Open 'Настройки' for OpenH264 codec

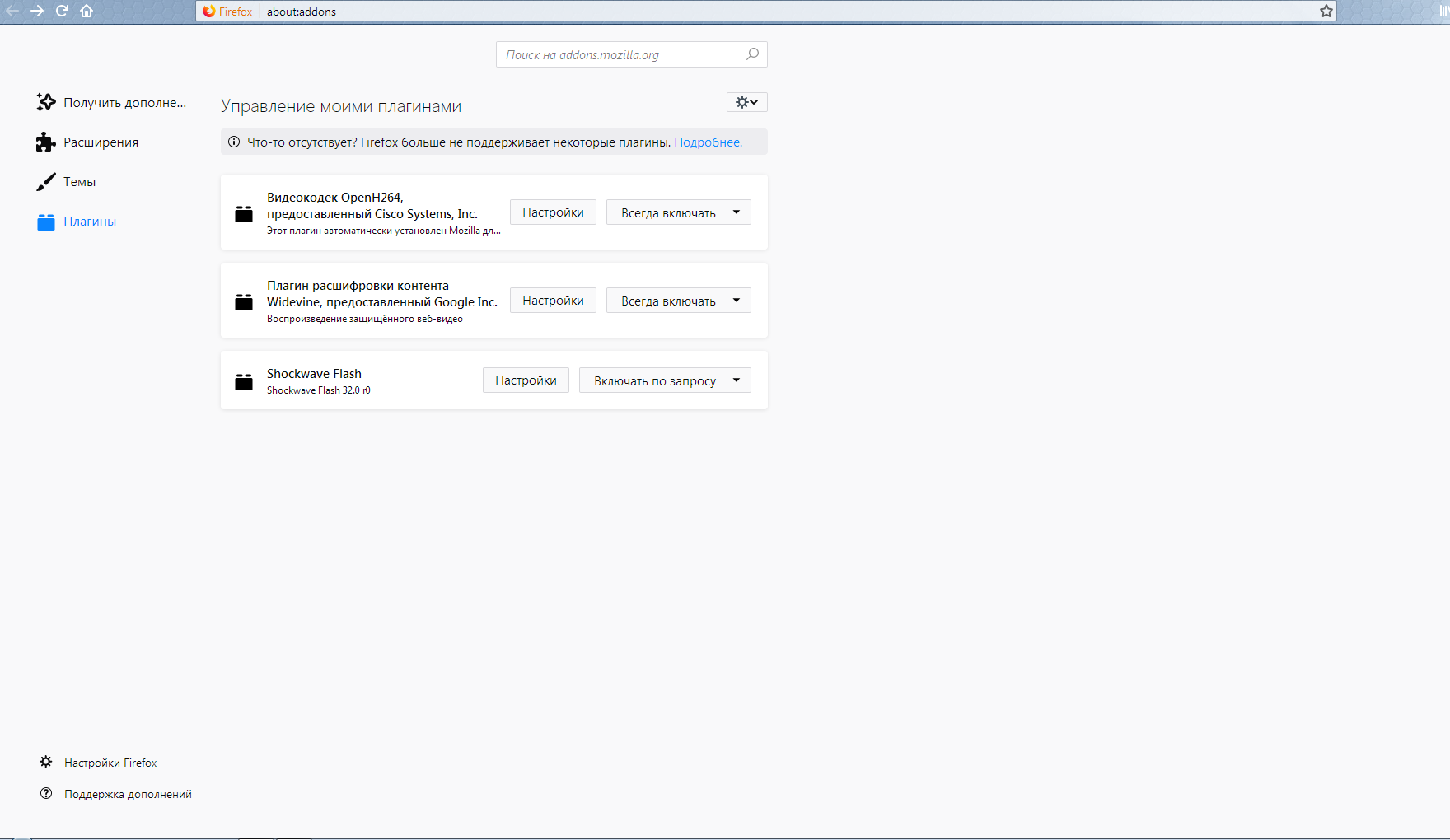[x=553, y=212]
